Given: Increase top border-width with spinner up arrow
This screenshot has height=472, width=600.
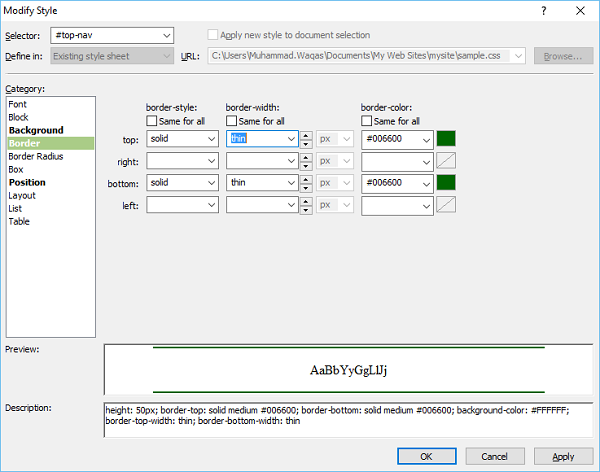Looking at the screenshot, I should tap(306, 135).
